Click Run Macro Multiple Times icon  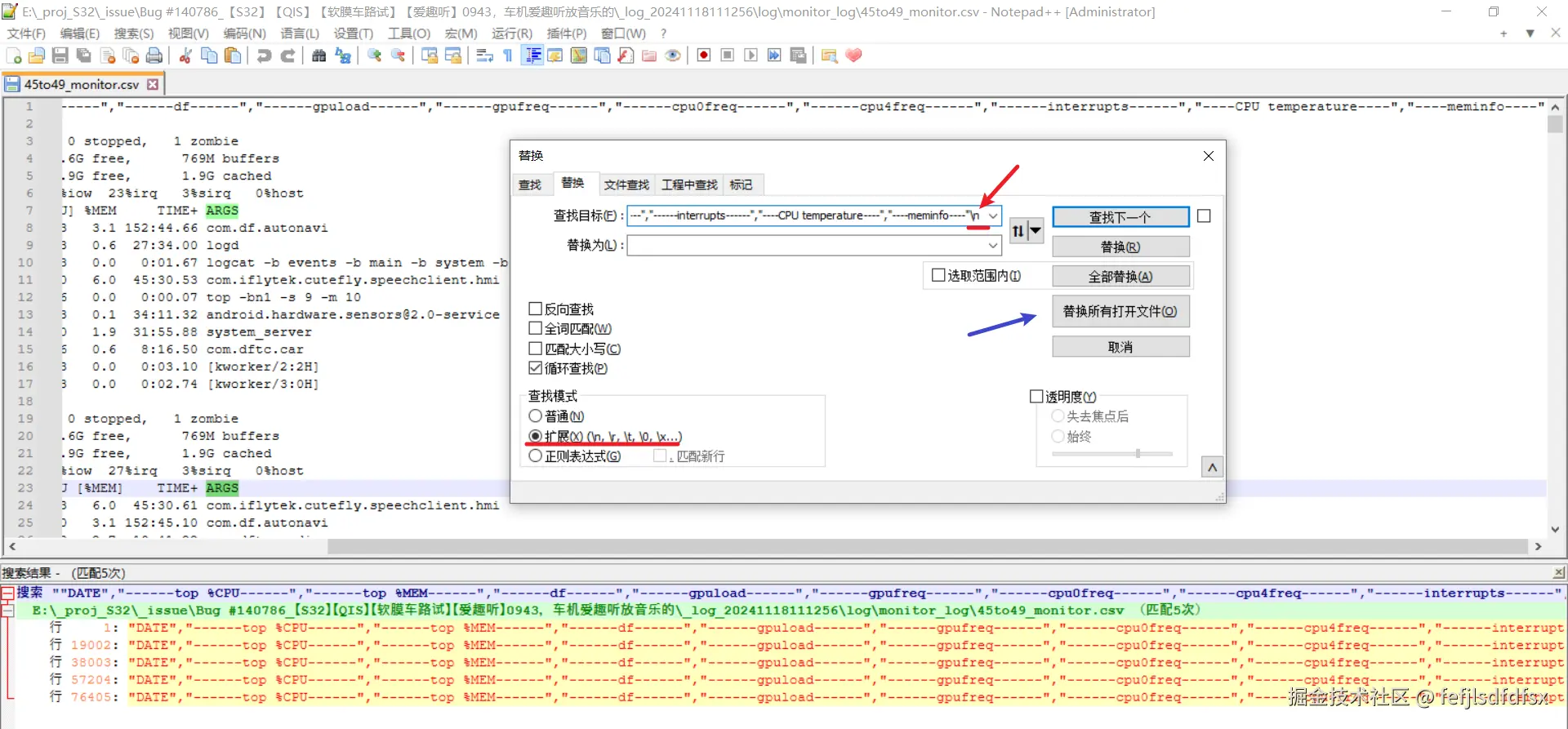coord(774,56)
